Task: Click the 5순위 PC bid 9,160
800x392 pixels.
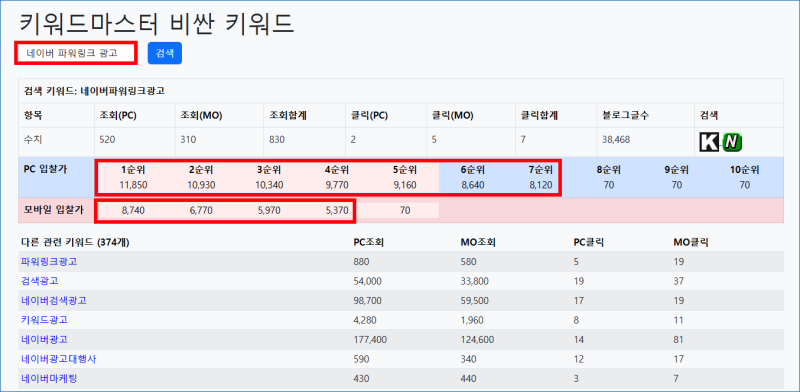Action: [x=405, y=185]
